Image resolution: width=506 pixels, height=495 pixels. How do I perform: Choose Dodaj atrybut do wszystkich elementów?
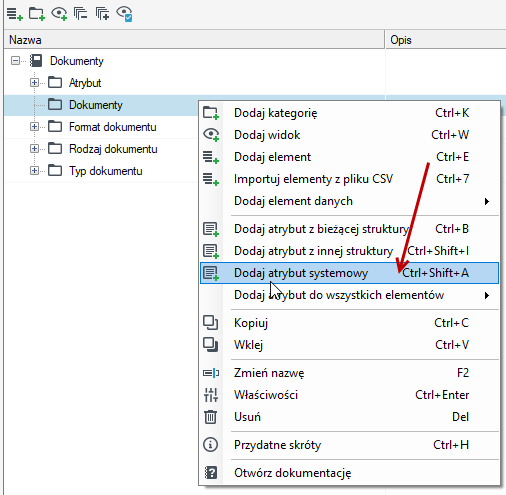[349, 295]
